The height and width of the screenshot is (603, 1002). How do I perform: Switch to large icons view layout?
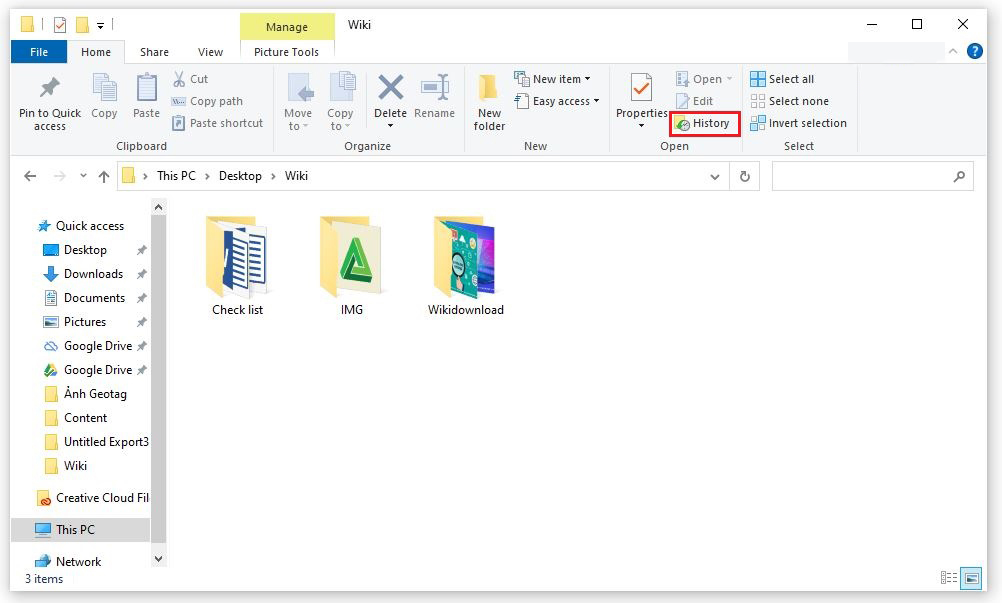tap(972, 577)
